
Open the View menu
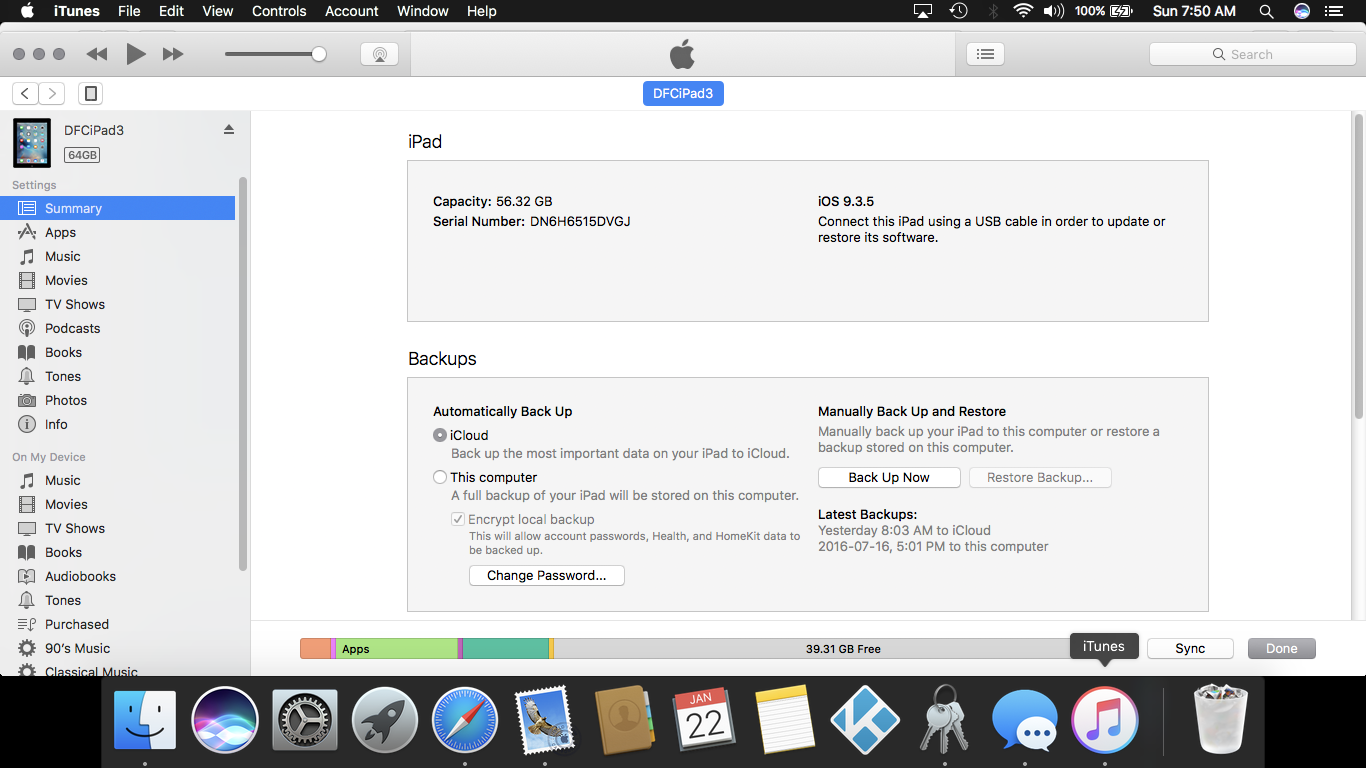(x=217, y=11)
